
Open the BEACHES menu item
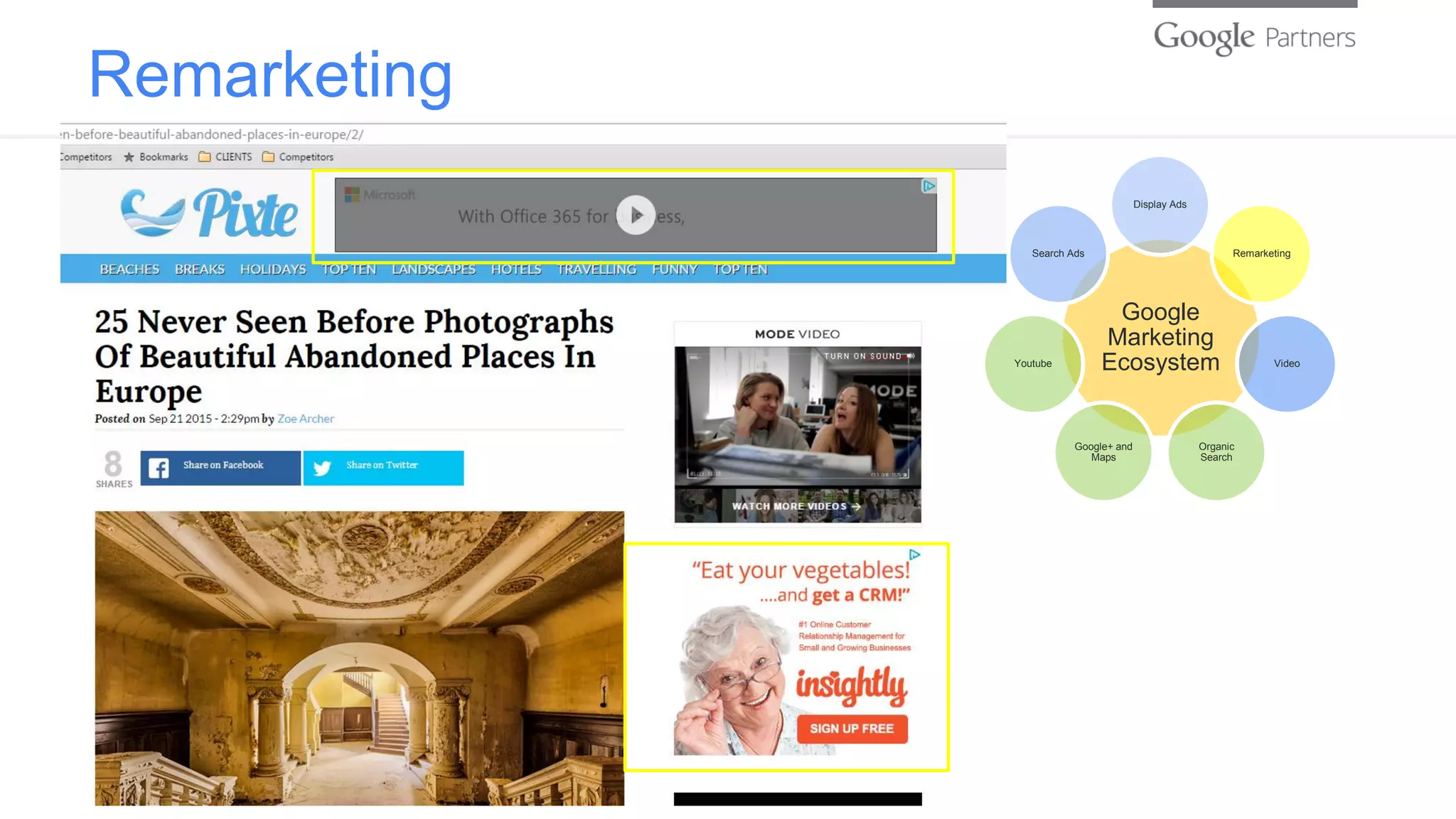pos(129,269)
